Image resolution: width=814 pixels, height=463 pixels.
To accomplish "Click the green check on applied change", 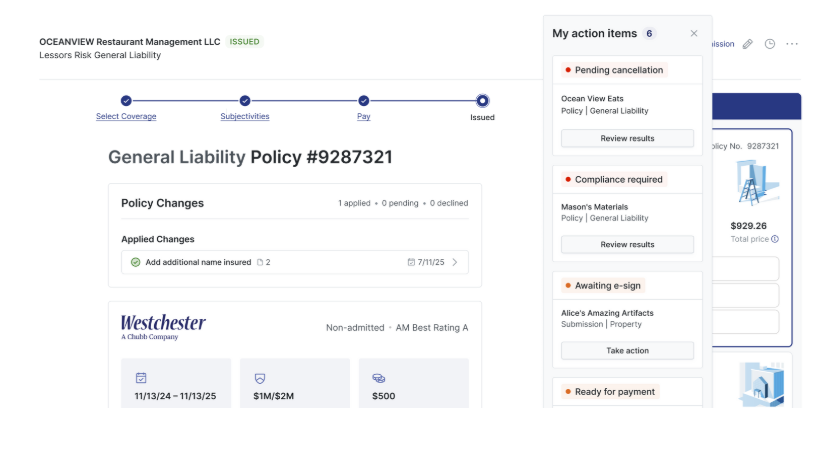I will (x=135, y=262).
